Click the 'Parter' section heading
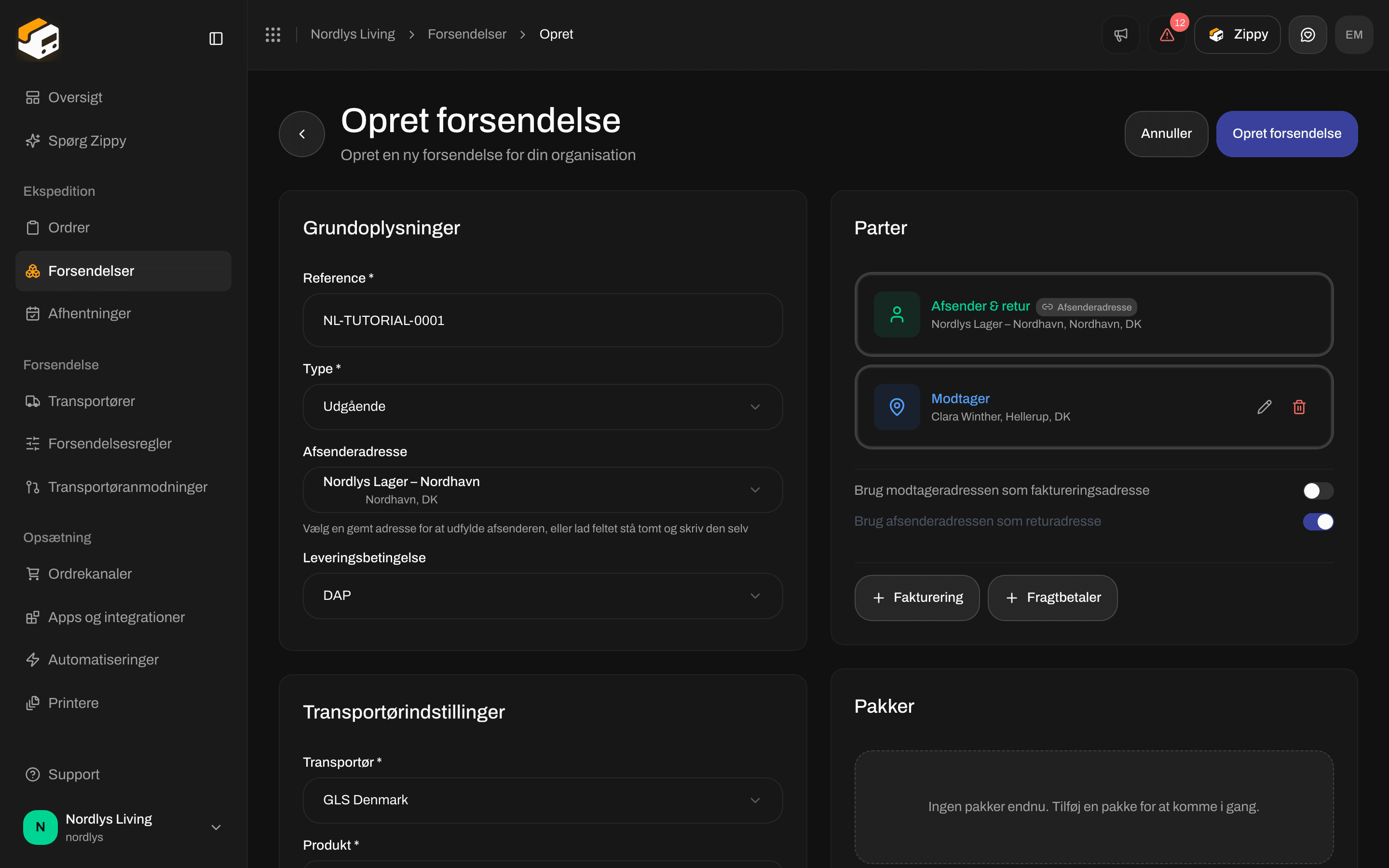 (x=881, y=228)
